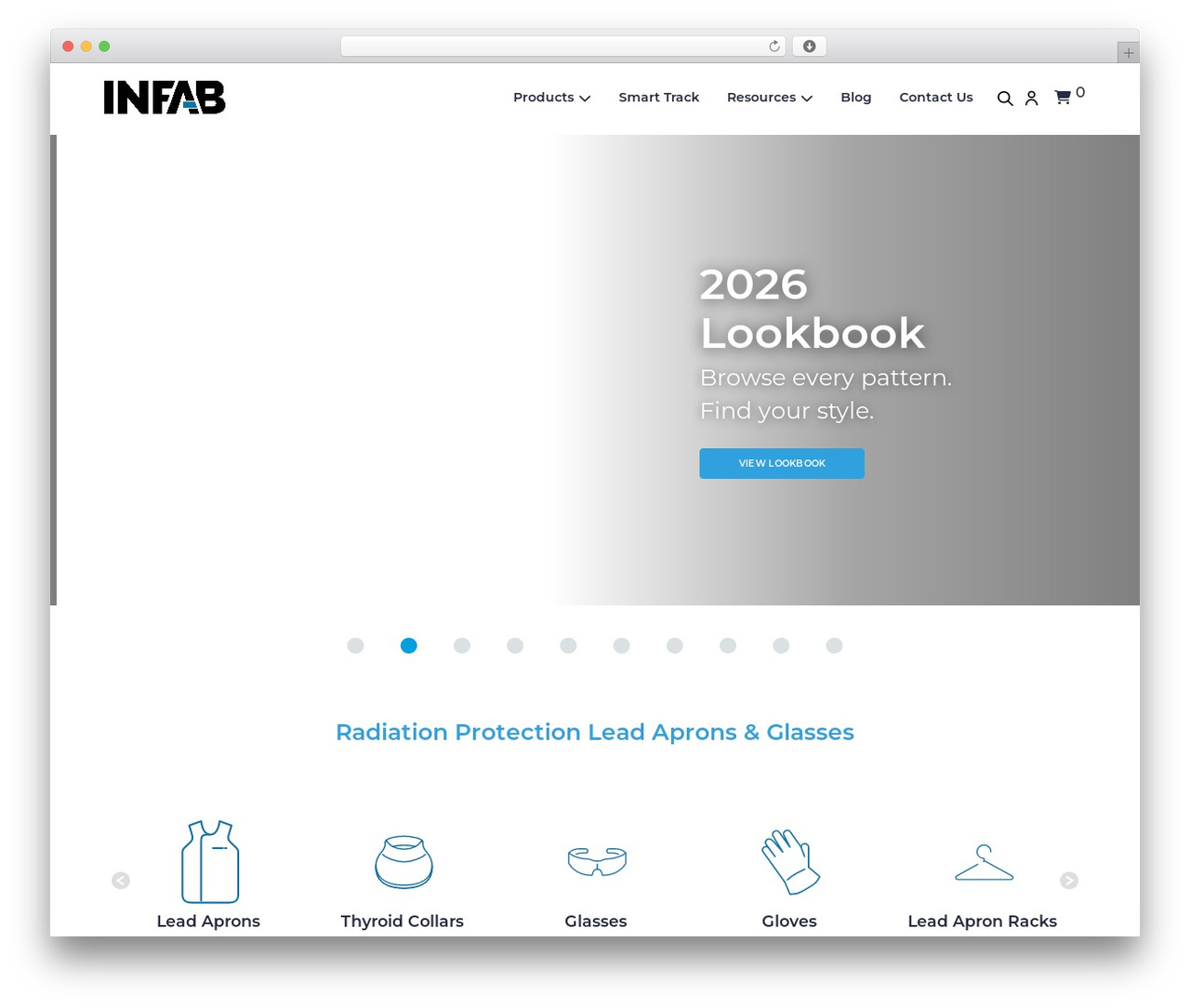
Task: Switch to the eighth carousel slide dot
Action: point(728,645)
